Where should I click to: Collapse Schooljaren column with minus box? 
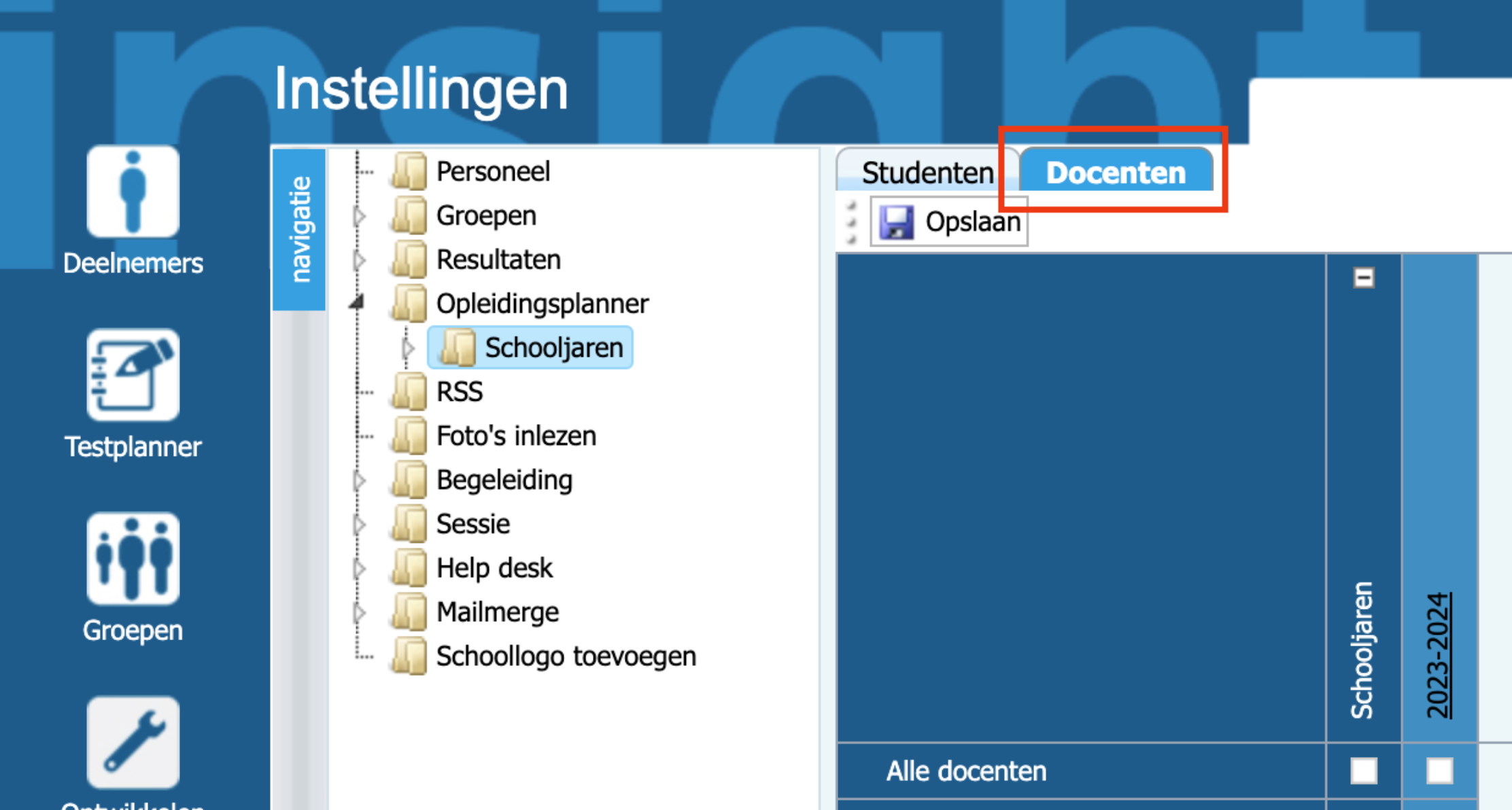click(x=1363, y=278)
